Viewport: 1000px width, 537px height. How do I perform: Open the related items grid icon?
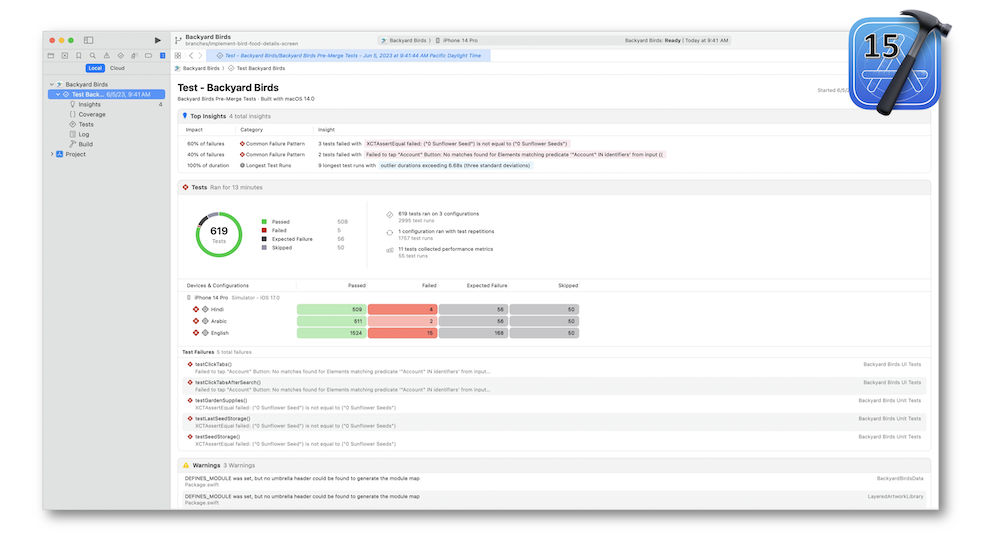[x=178, y=56]
